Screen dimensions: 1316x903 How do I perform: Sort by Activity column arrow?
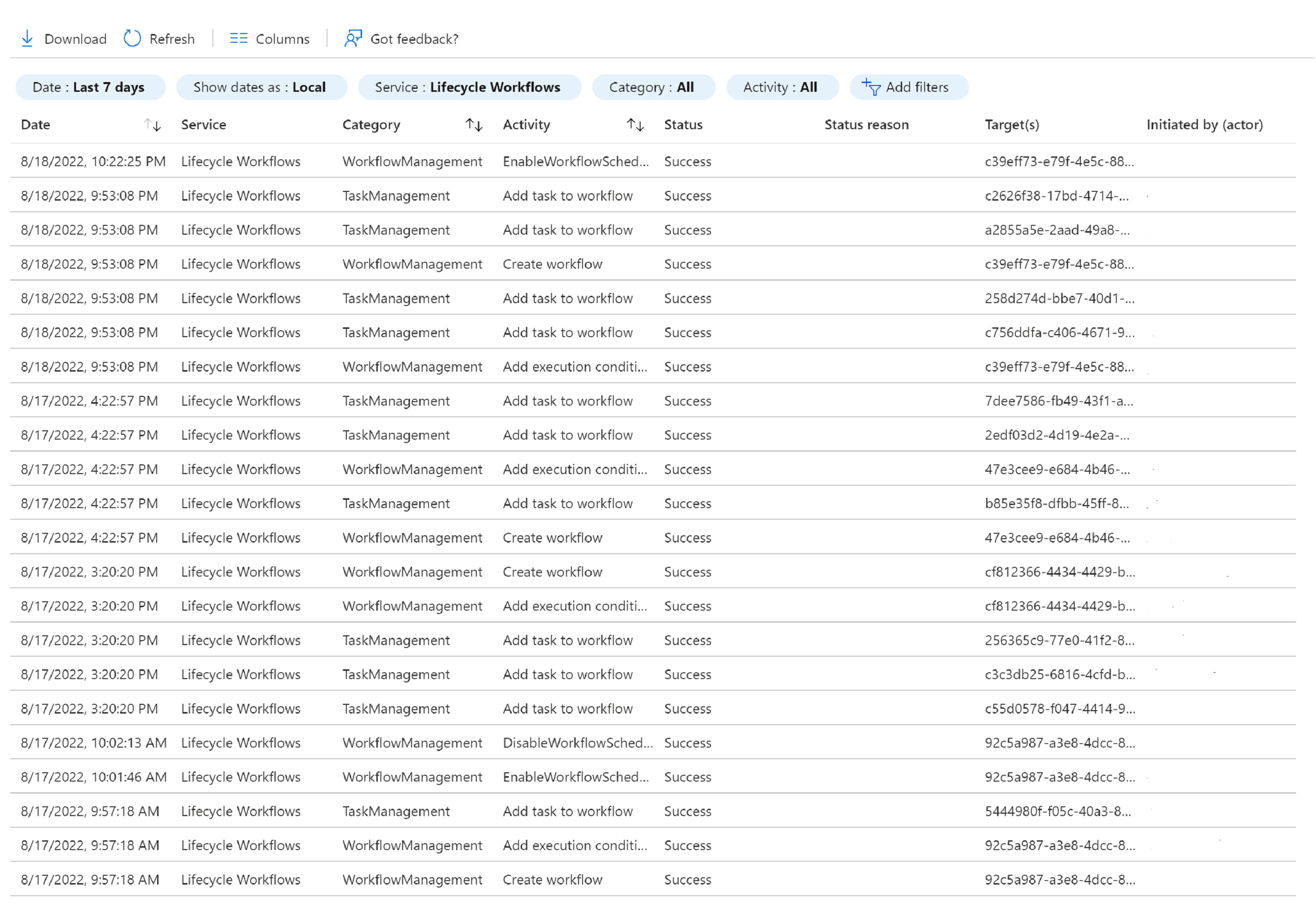tap(636, 124)
